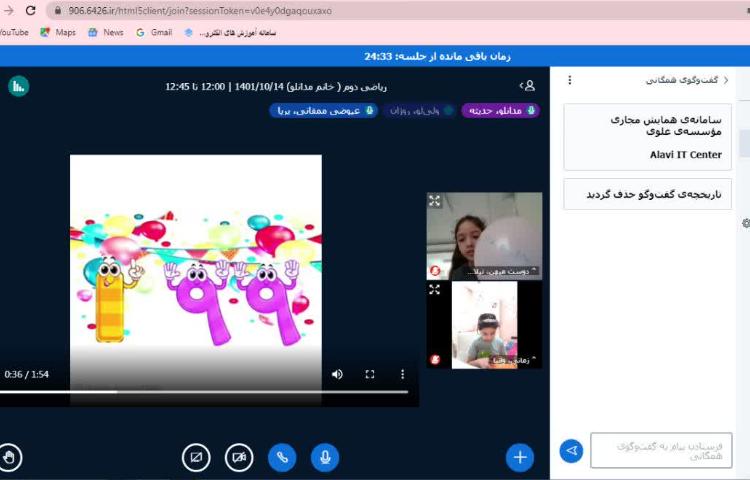Go forward with the browser arrow
Screen dimensions: 750x480
8,10
